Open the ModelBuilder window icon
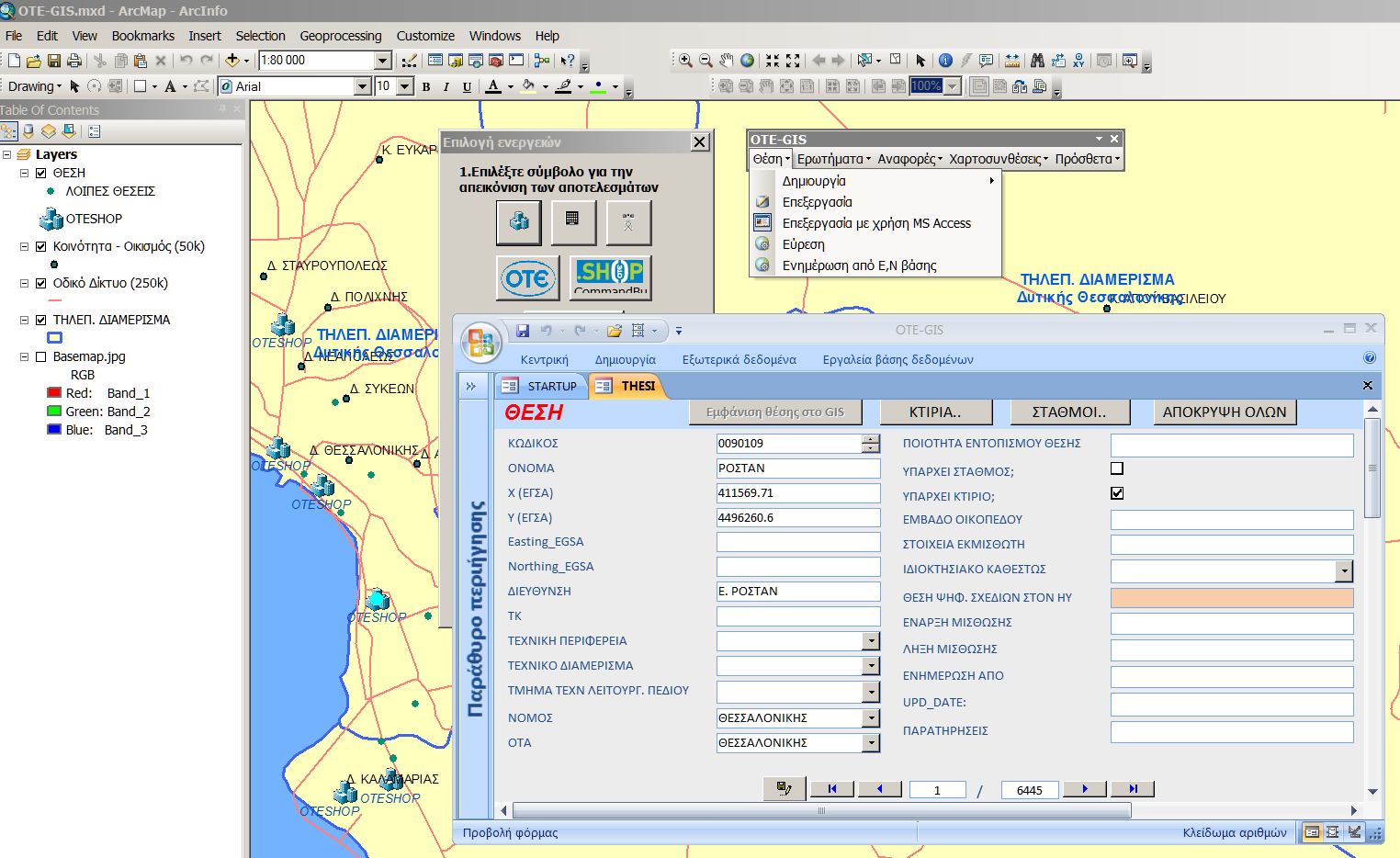Viewport: 1400px width, 858px height. (542, 61)
